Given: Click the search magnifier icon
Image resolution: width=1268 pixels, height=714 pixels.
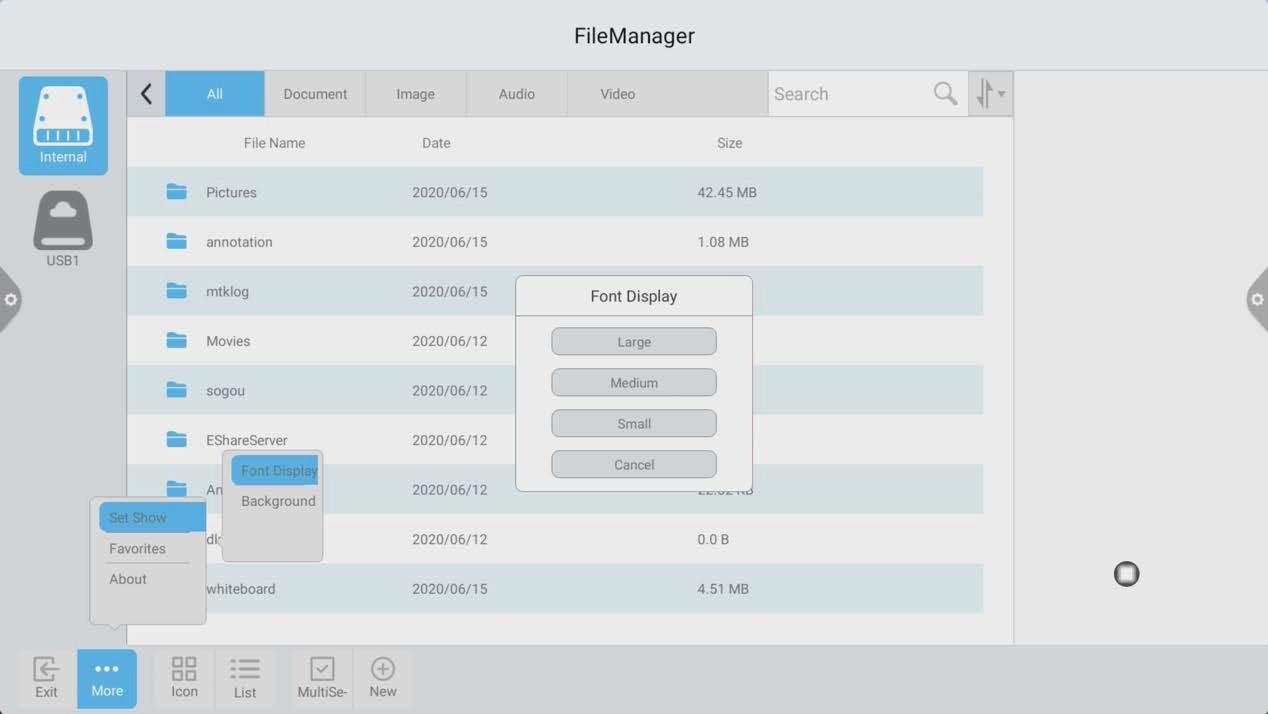Looking at the screenshot, I should (945, 94).
